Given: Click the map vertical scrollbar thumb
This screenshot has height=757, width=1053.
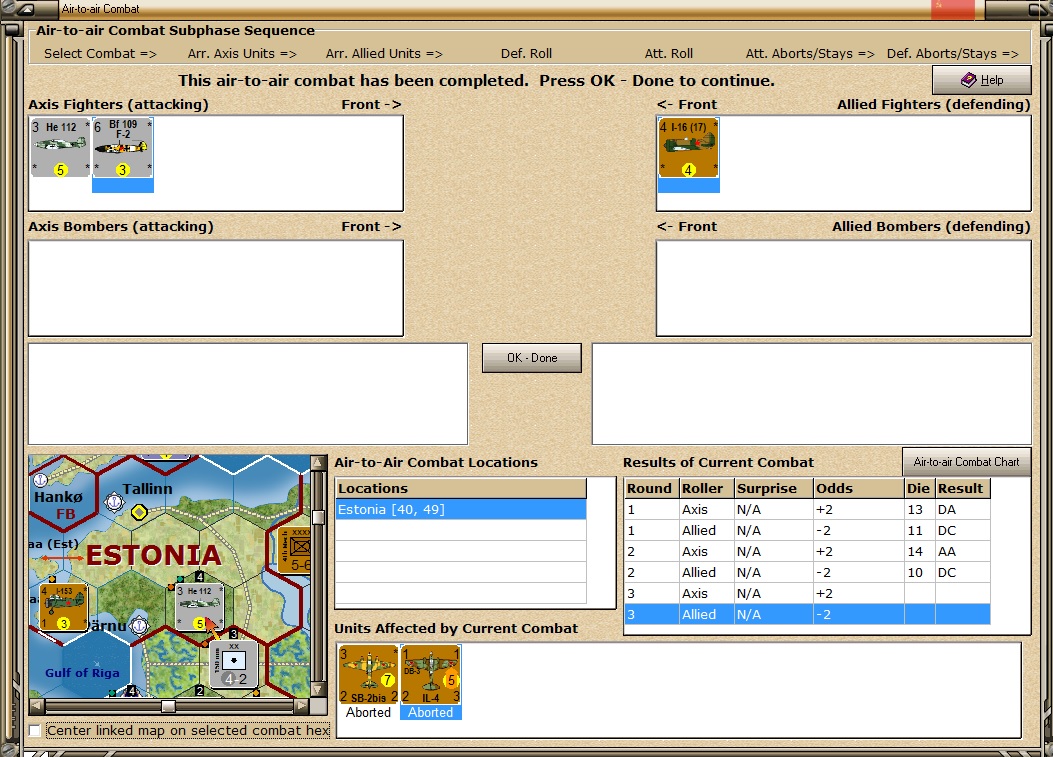Looking at the screenshot, I should click(318, 517).
